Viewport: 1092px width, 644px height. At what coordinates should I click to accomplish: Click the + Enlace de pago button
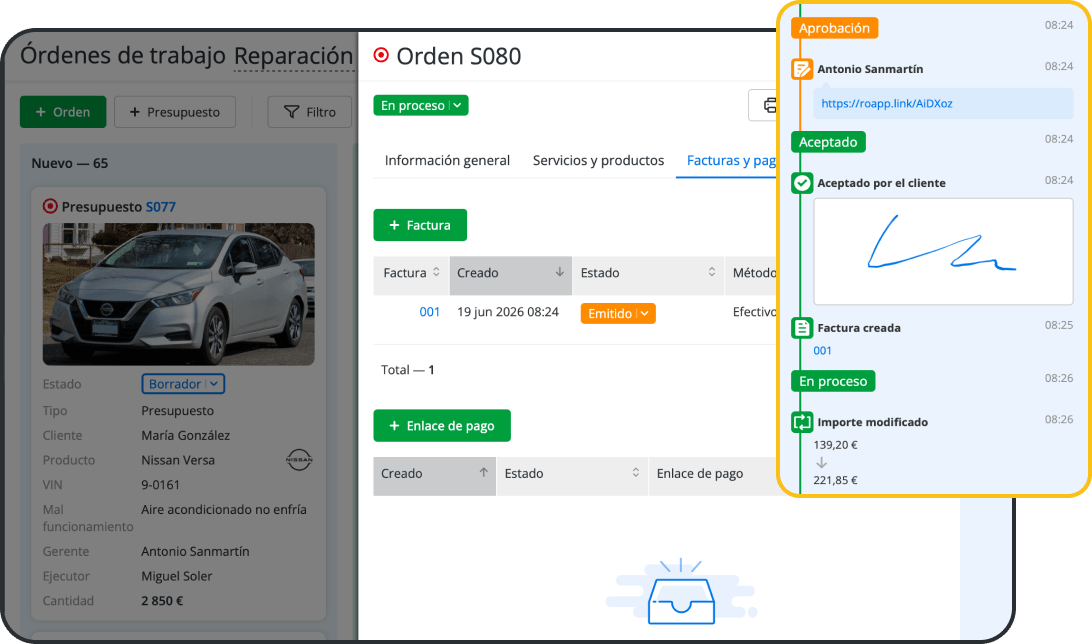pos(442,425)
